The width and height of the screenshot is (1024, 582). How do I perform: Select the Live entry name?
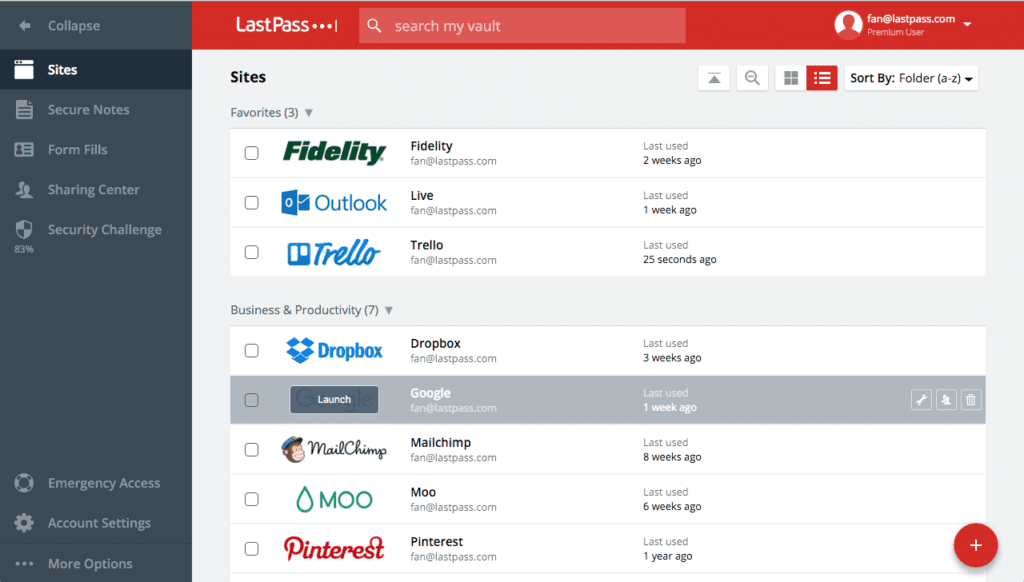(x=422, y=195)
